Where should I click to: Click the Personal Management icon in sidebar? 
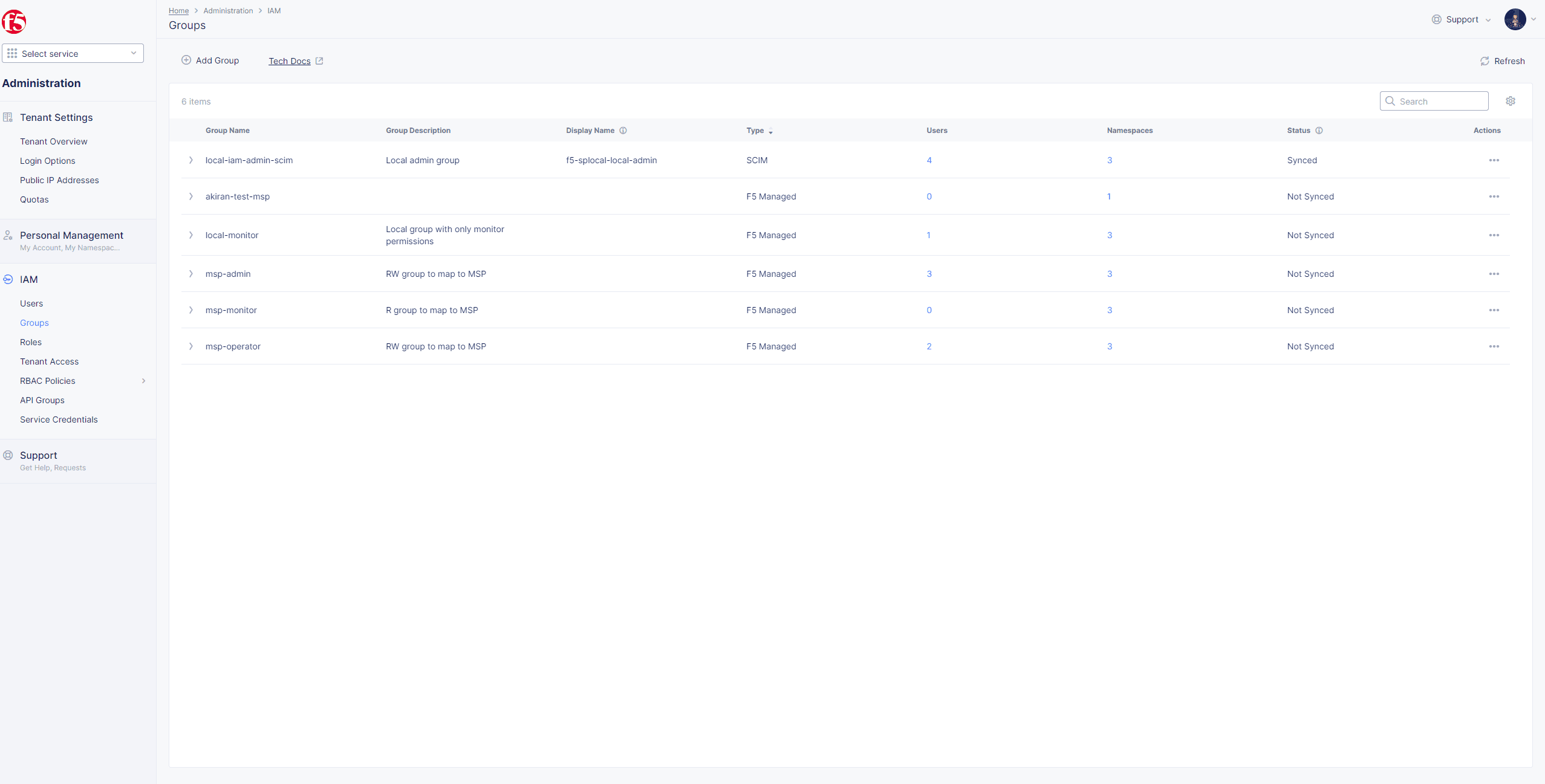point(9,235)
